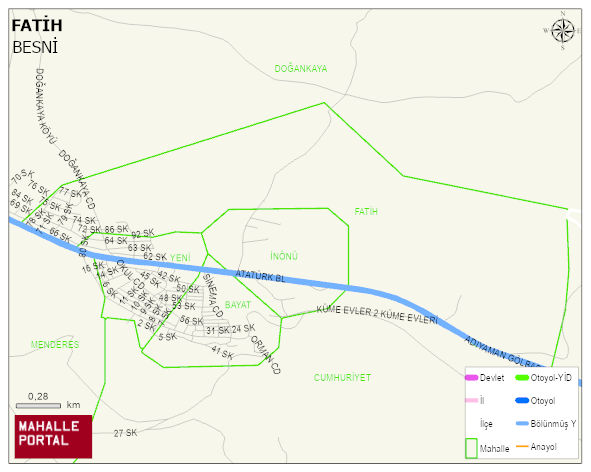Click the ATATÜRK BL road label
The width and height of the screenshot is (591, 472).
(260, 276)
